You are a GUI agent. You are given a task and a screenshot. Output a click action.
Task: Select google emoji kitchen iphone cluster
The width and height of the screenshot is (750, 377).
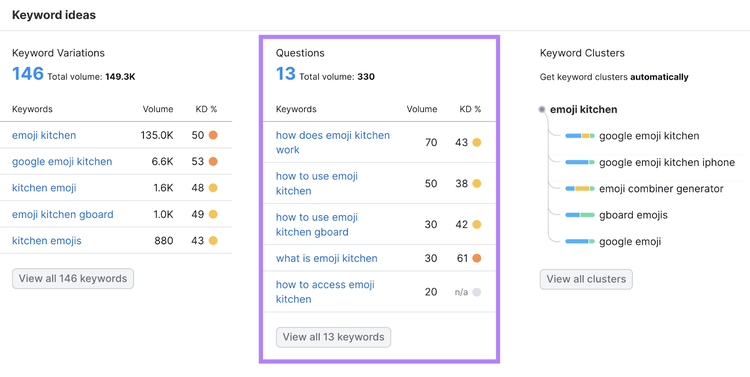pos(667,162)
